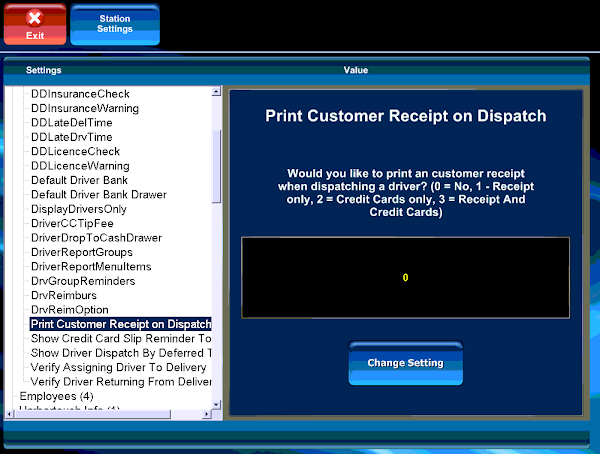The height and width of the screenshot is (454, 600).
Task: Select DriverDropToCashDrawer in the list
Action: pyautogui.click(x=96, y=238)
